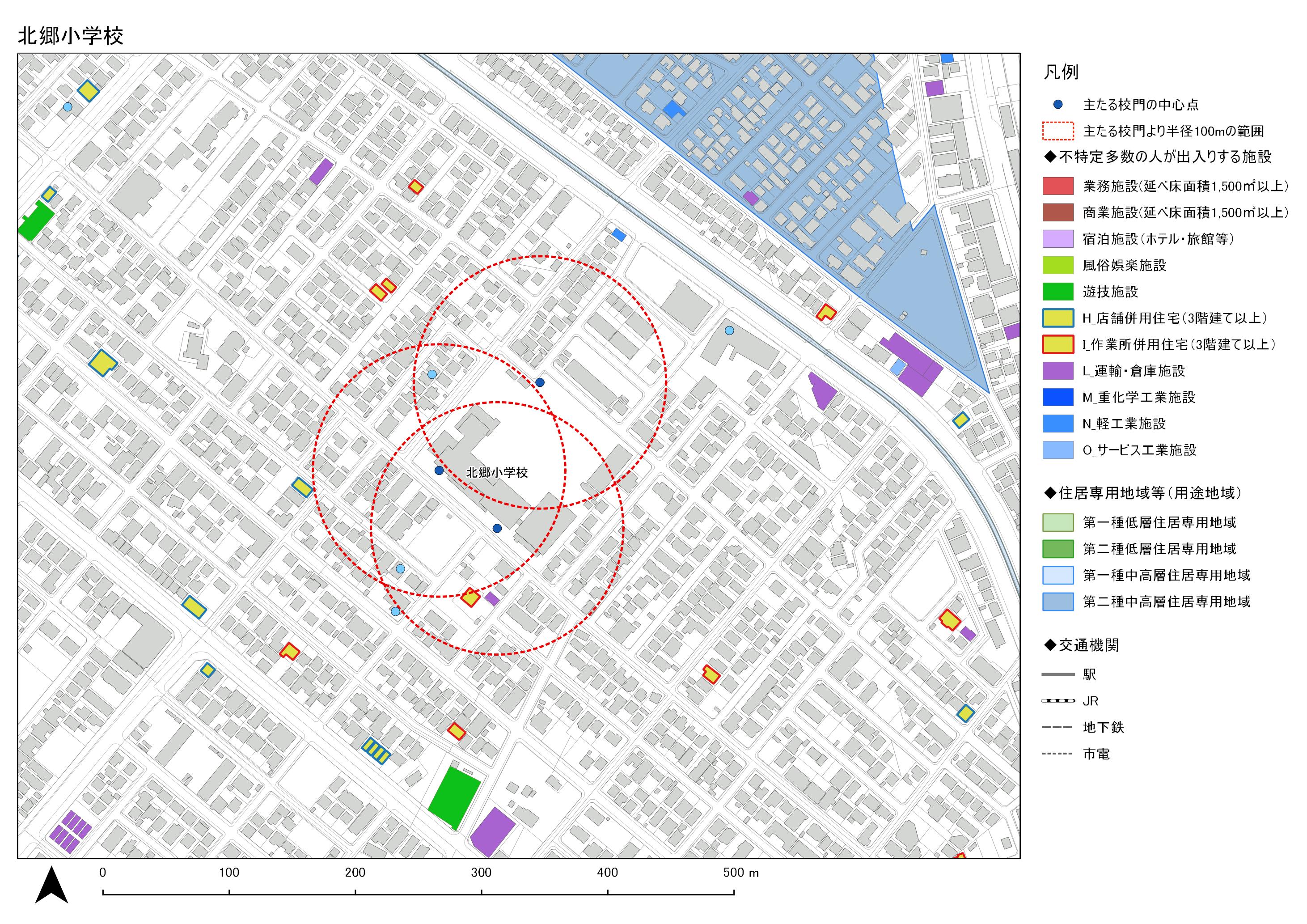Click the green building at the map's left edge
This screenshot has height=924, width=1307.
pyautogui.click(x=36, y=220)
